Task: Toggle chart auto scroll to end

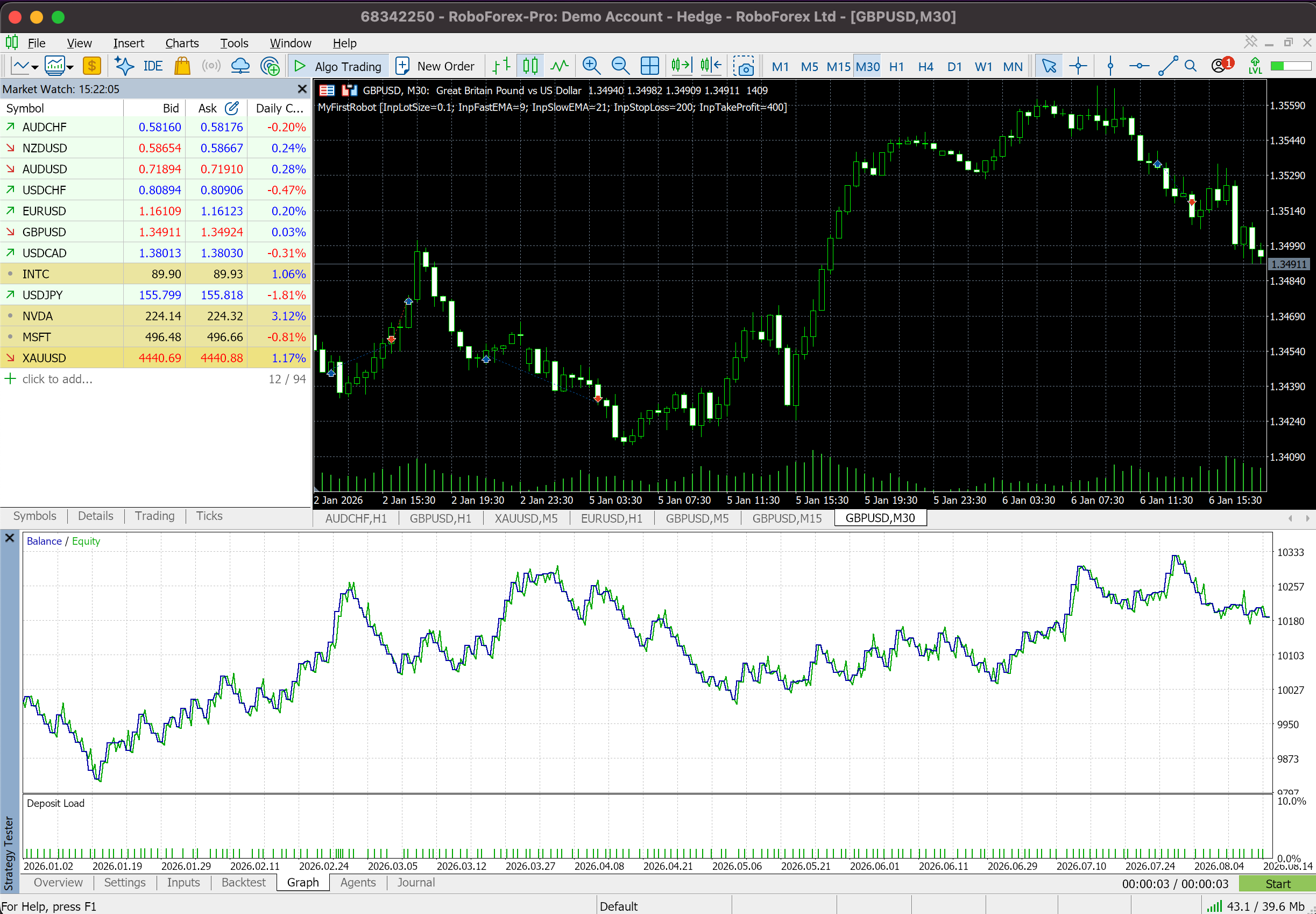Action: tap(681, 66)
